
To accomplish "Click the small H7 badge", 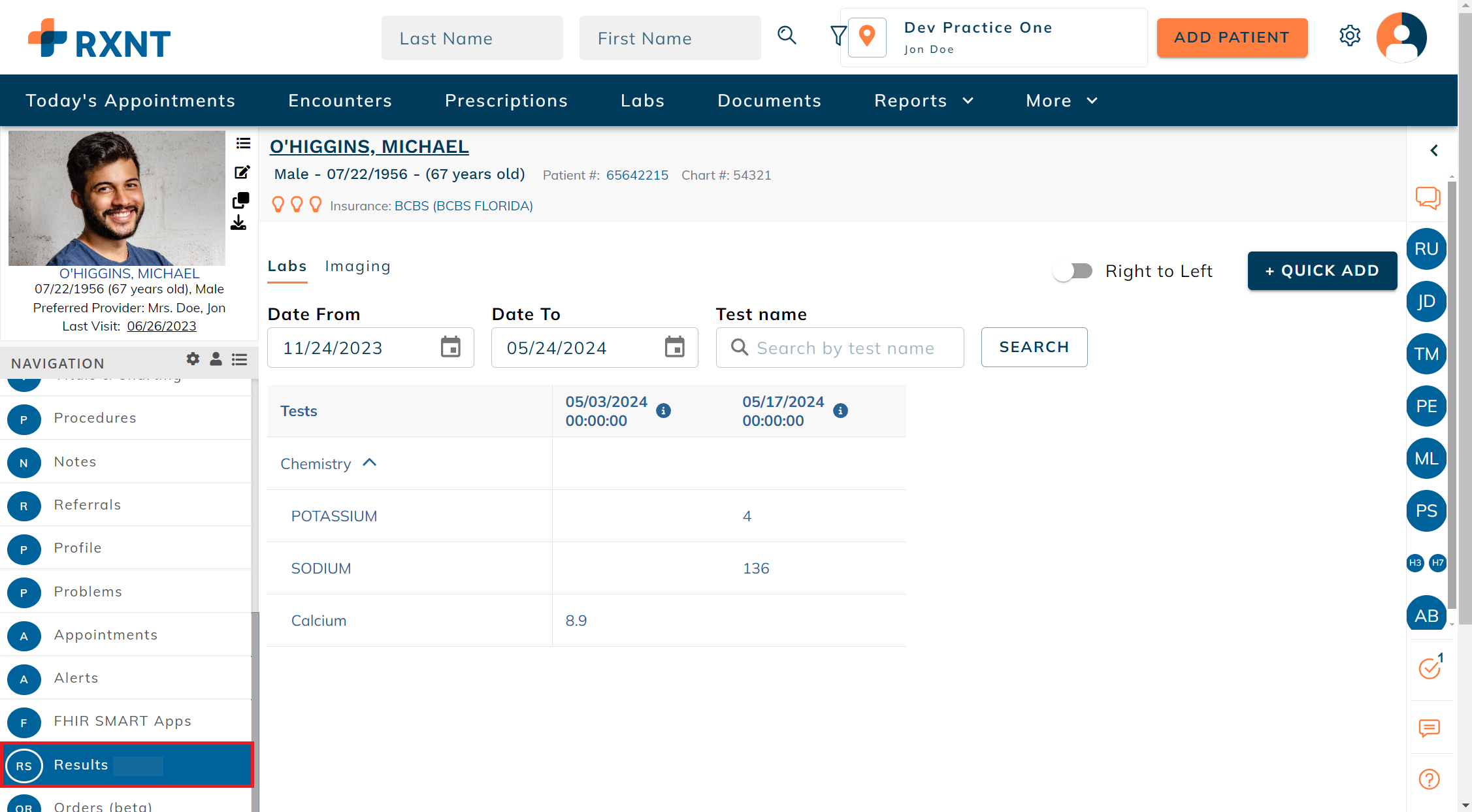I will [1437, 562].
